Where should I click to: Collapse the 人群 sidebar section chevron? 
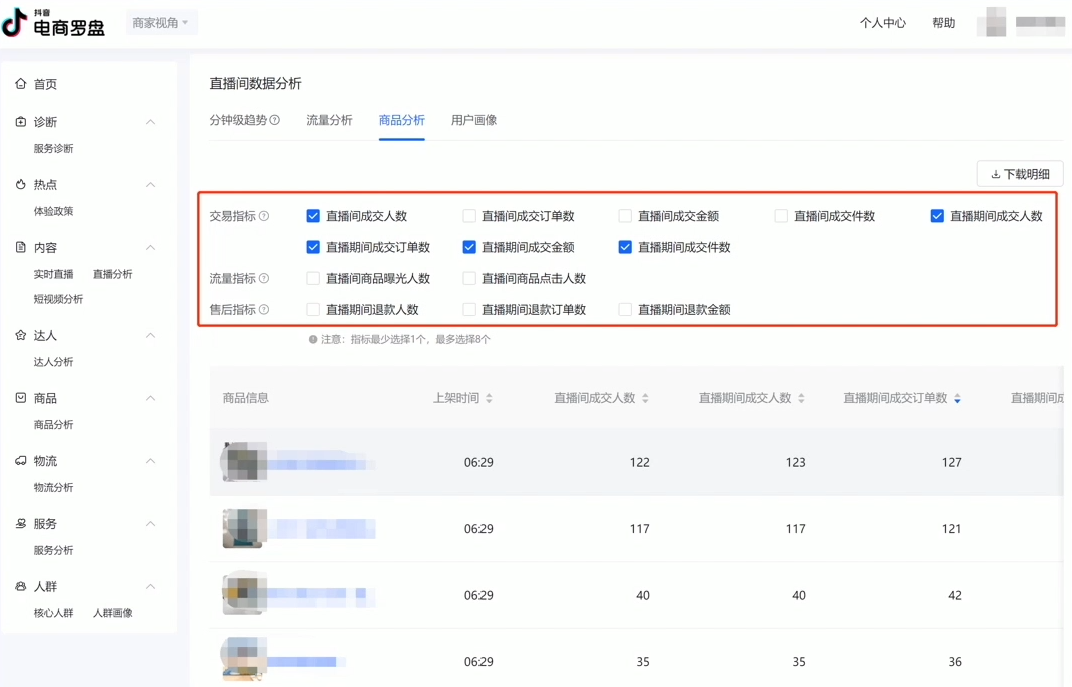[x=150, y=587]
